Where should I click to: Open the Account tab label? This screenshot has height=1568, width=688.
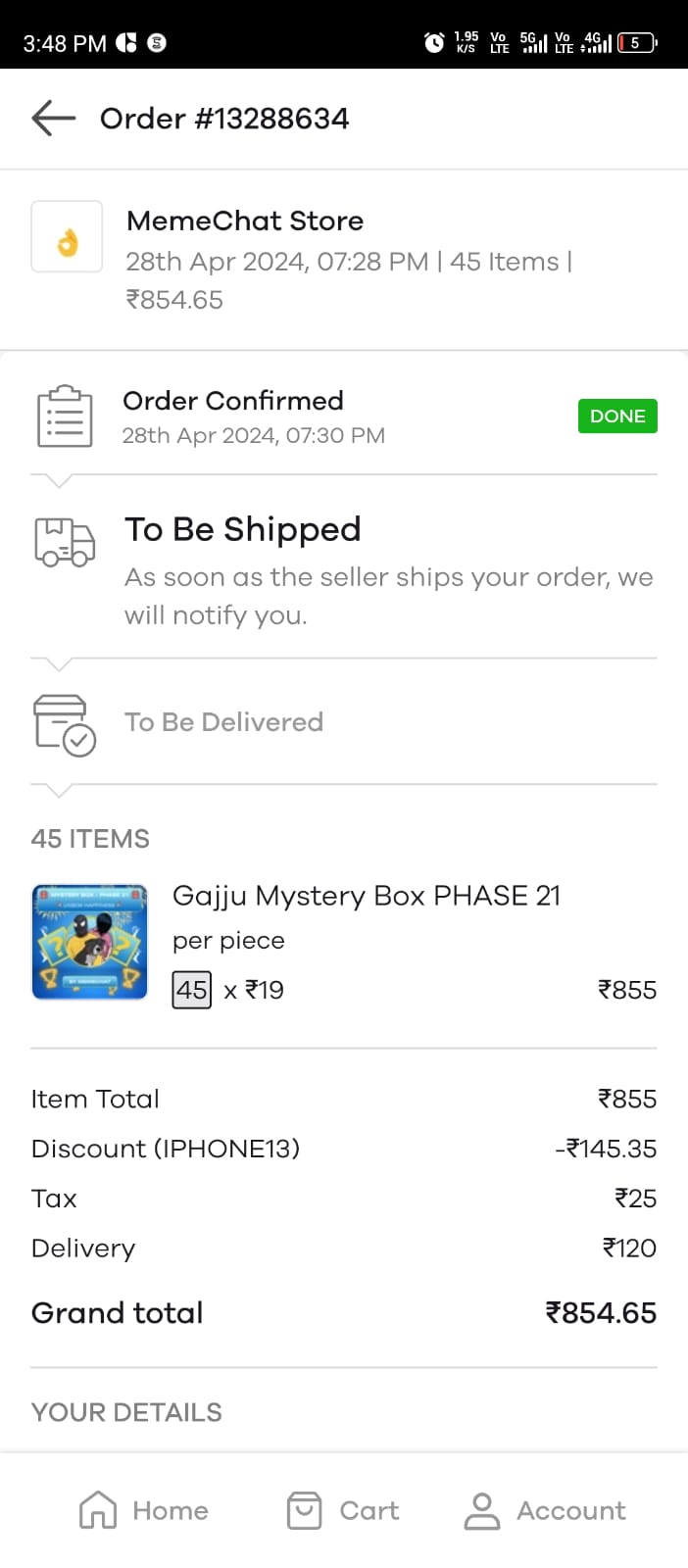click(x=571, y=1511)
